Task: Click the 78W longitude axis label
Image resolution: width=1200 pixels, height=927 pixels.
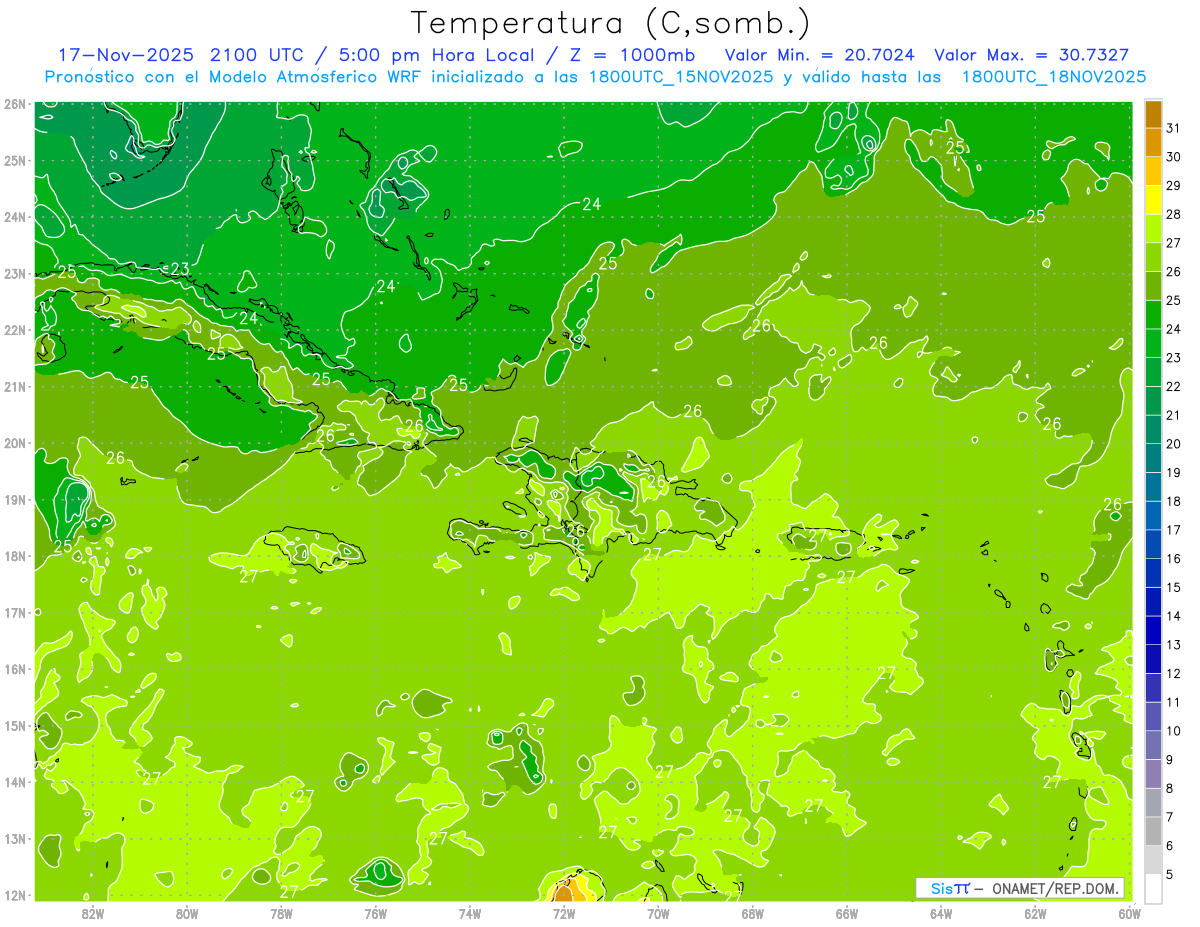Action: pos(281,912)
